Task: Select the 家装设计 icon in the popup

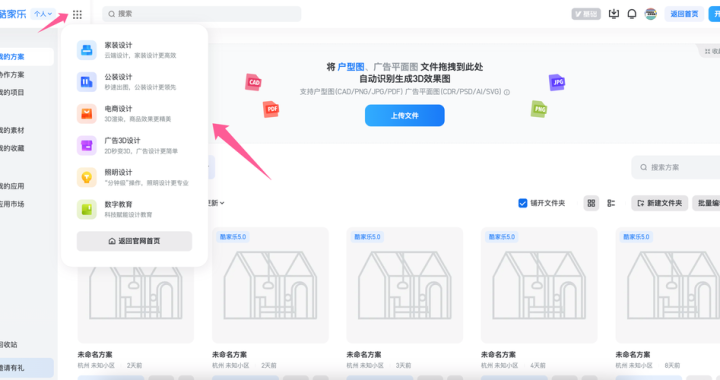Action: tap(86, 50)
